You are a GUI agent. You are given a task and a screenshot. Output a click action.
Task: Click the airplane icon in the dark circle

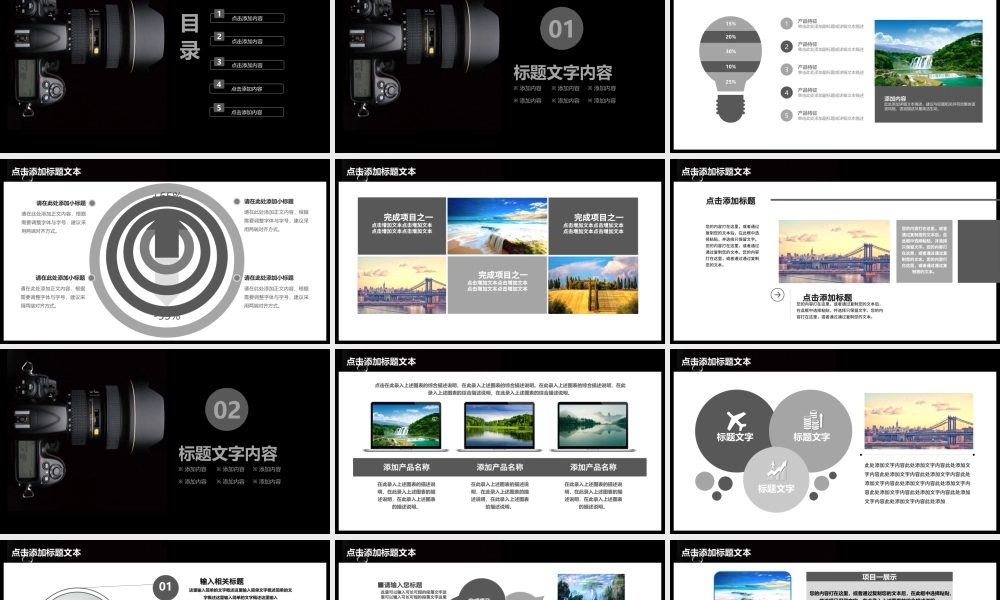[737, 419]
